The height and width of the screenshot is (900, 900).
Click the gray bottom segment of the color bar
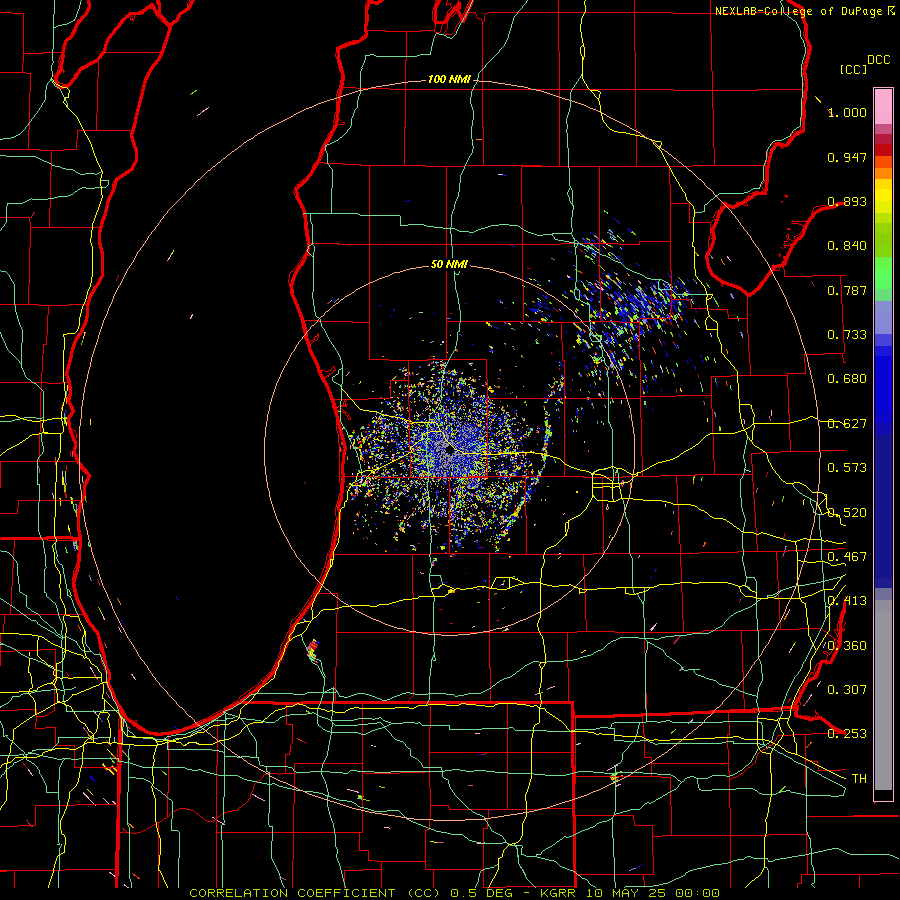tap(883, 695)
